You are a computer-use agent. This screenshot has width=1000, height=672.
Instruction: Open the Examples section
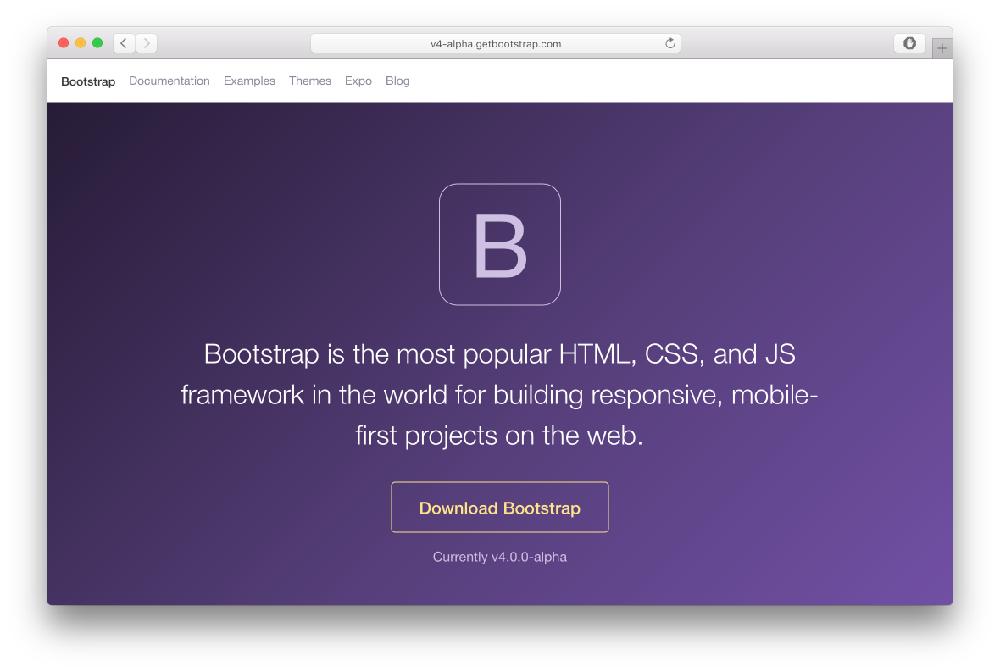tap(252, 81)
